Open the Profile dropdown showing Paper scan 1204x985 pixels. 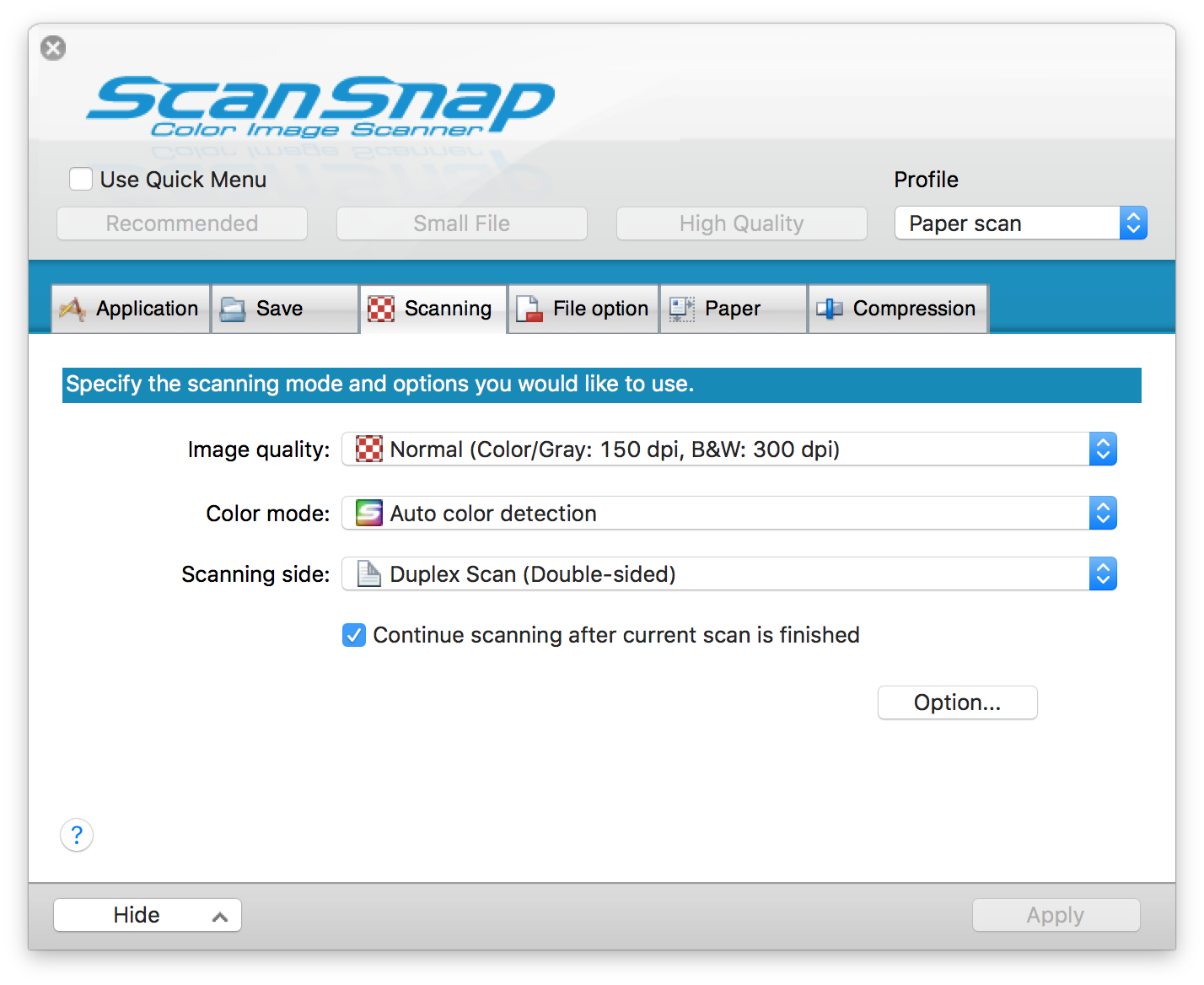1021,223
